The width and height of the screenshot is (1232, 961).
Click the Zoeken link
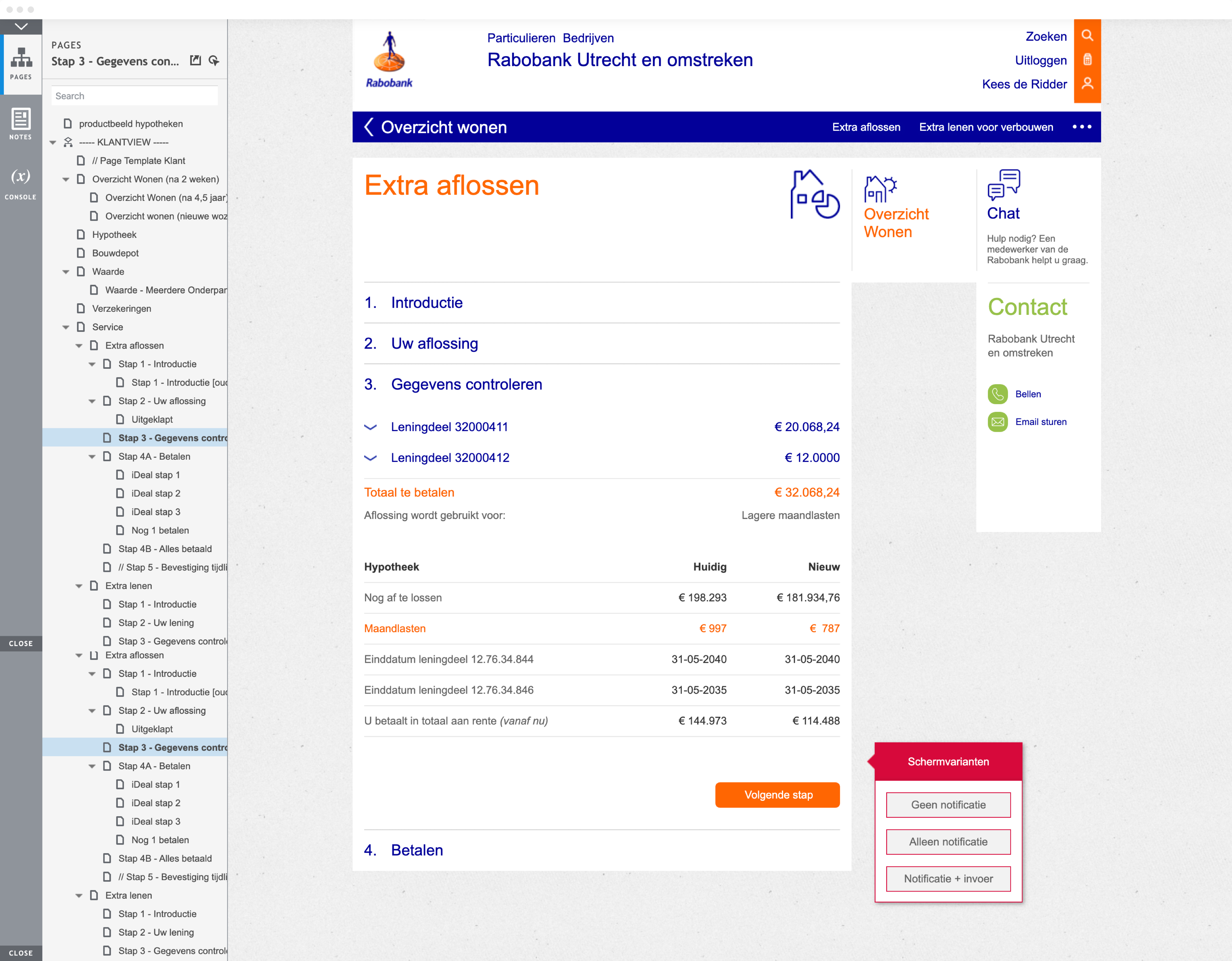point(1046,37)
